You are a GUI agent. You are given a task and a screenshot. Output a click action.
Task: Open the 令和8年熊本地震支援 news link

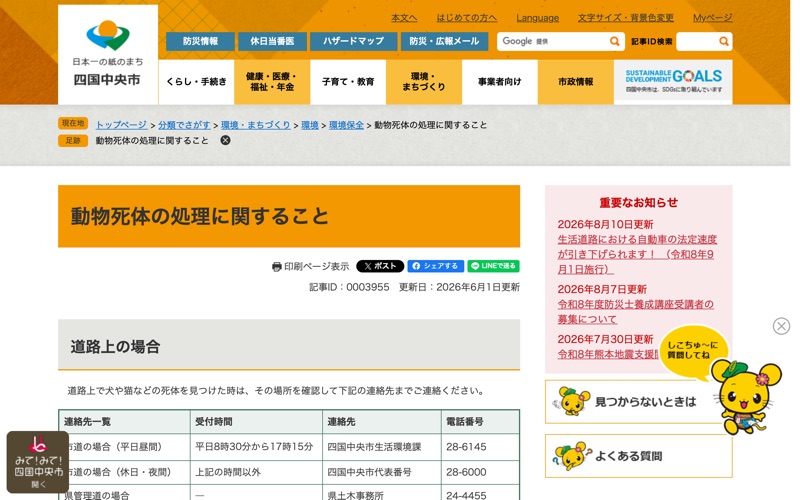609,354
